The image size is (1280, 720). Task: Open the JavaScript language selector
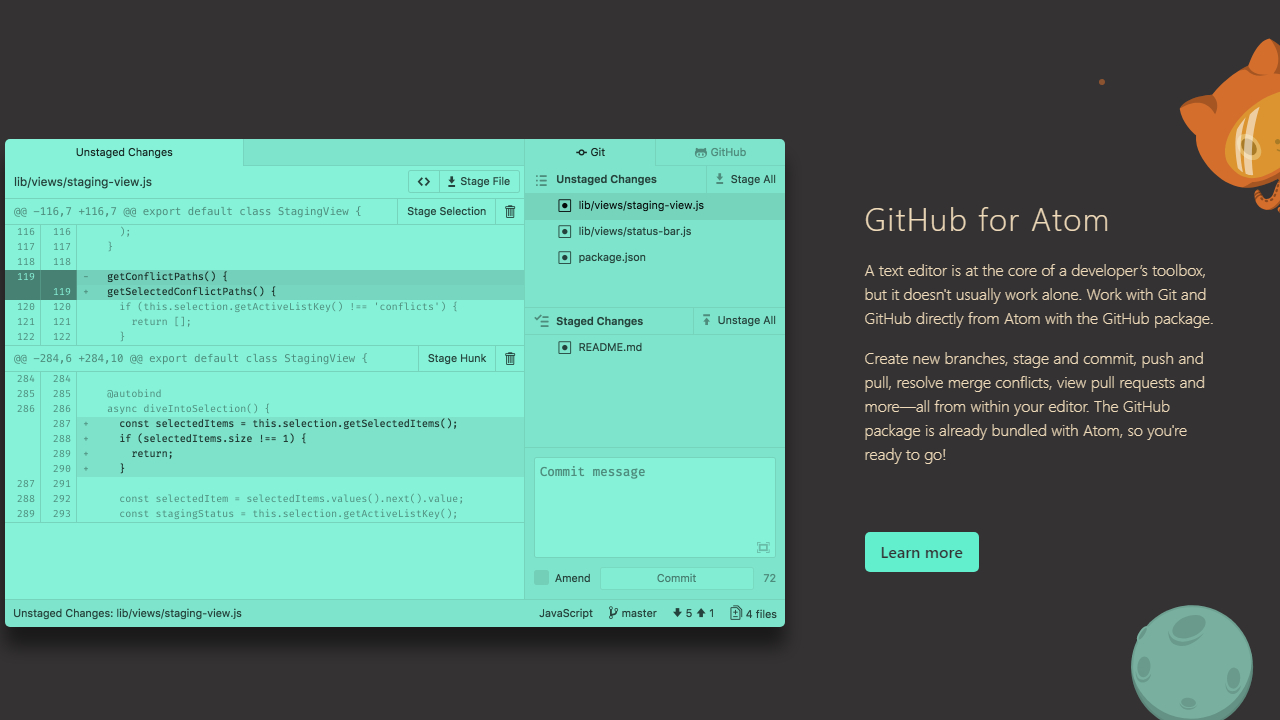click(x=565, y=613)
